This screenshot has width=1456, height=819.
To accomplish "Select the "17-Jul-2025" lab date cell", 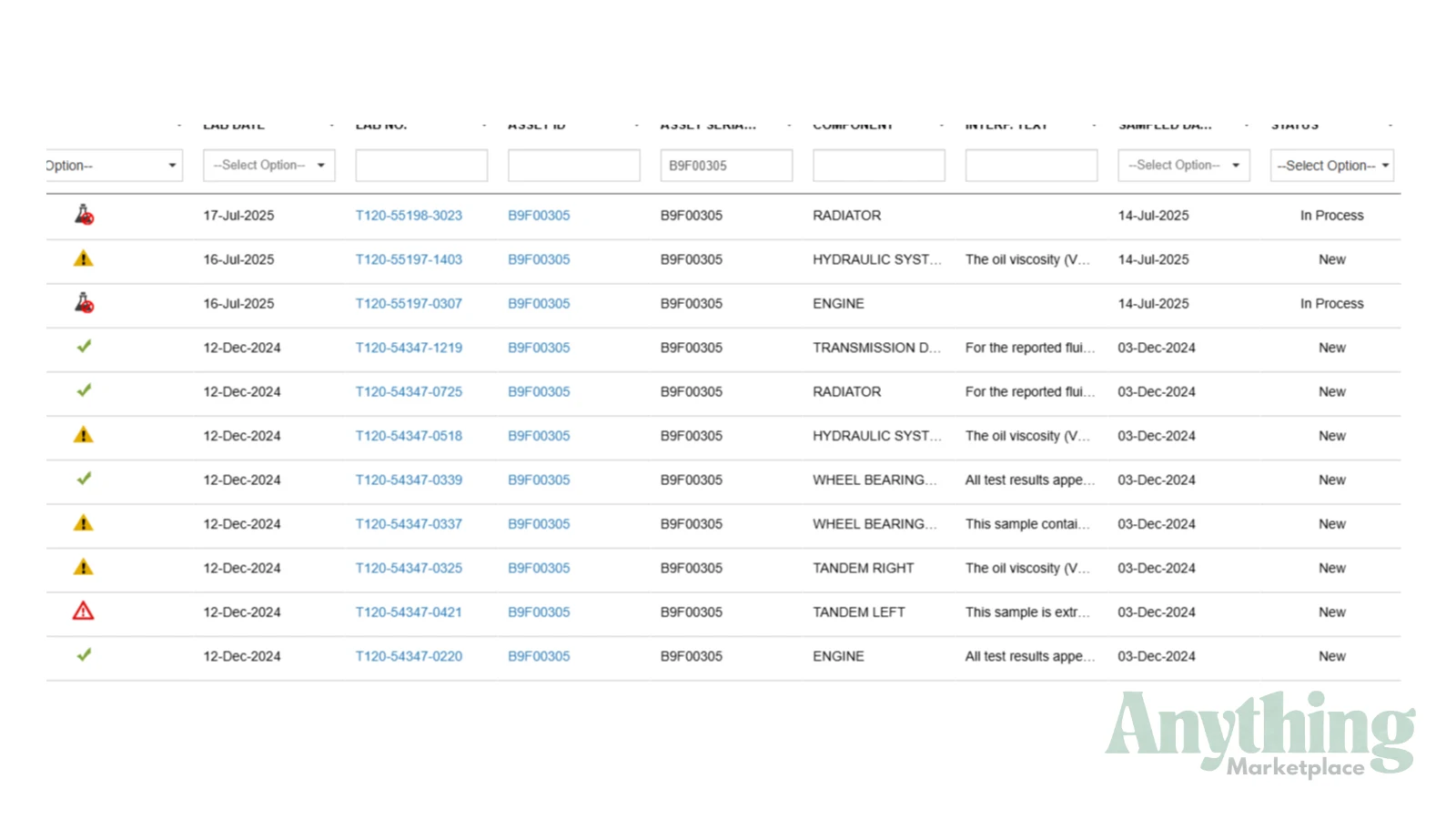I will (x=238, y=216).
